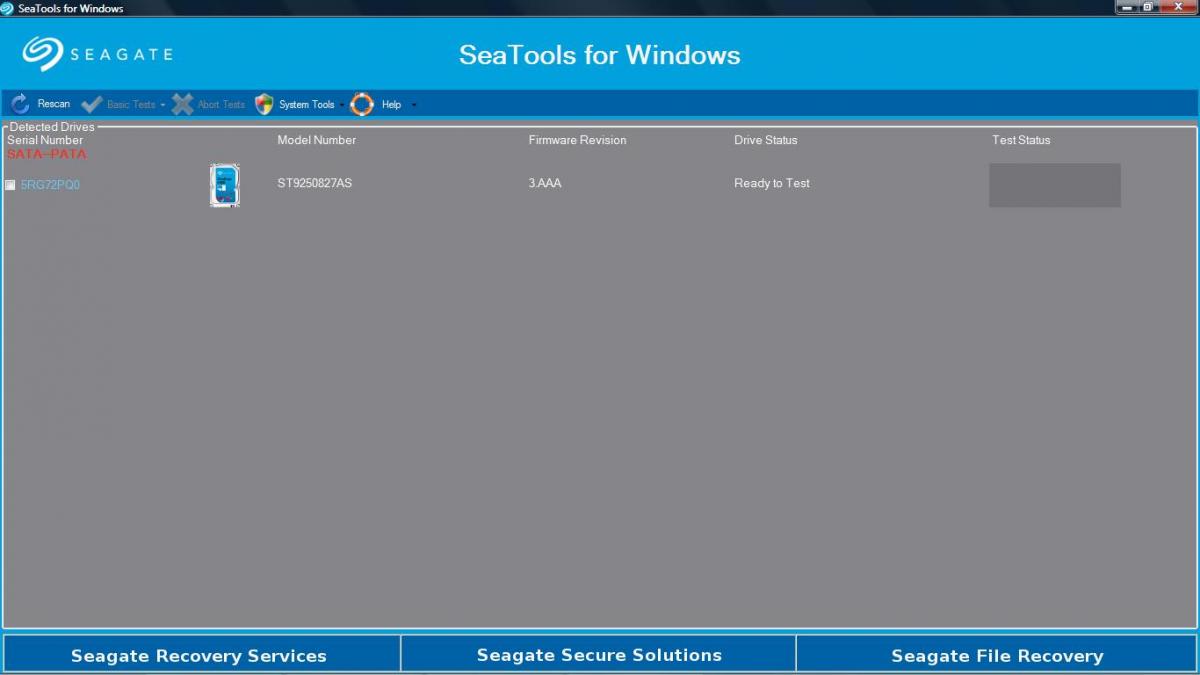Select model number ST9250827AS
The width and height of the screenshot is (1200, 675).
pyautogui.click(x=314, y=183)
